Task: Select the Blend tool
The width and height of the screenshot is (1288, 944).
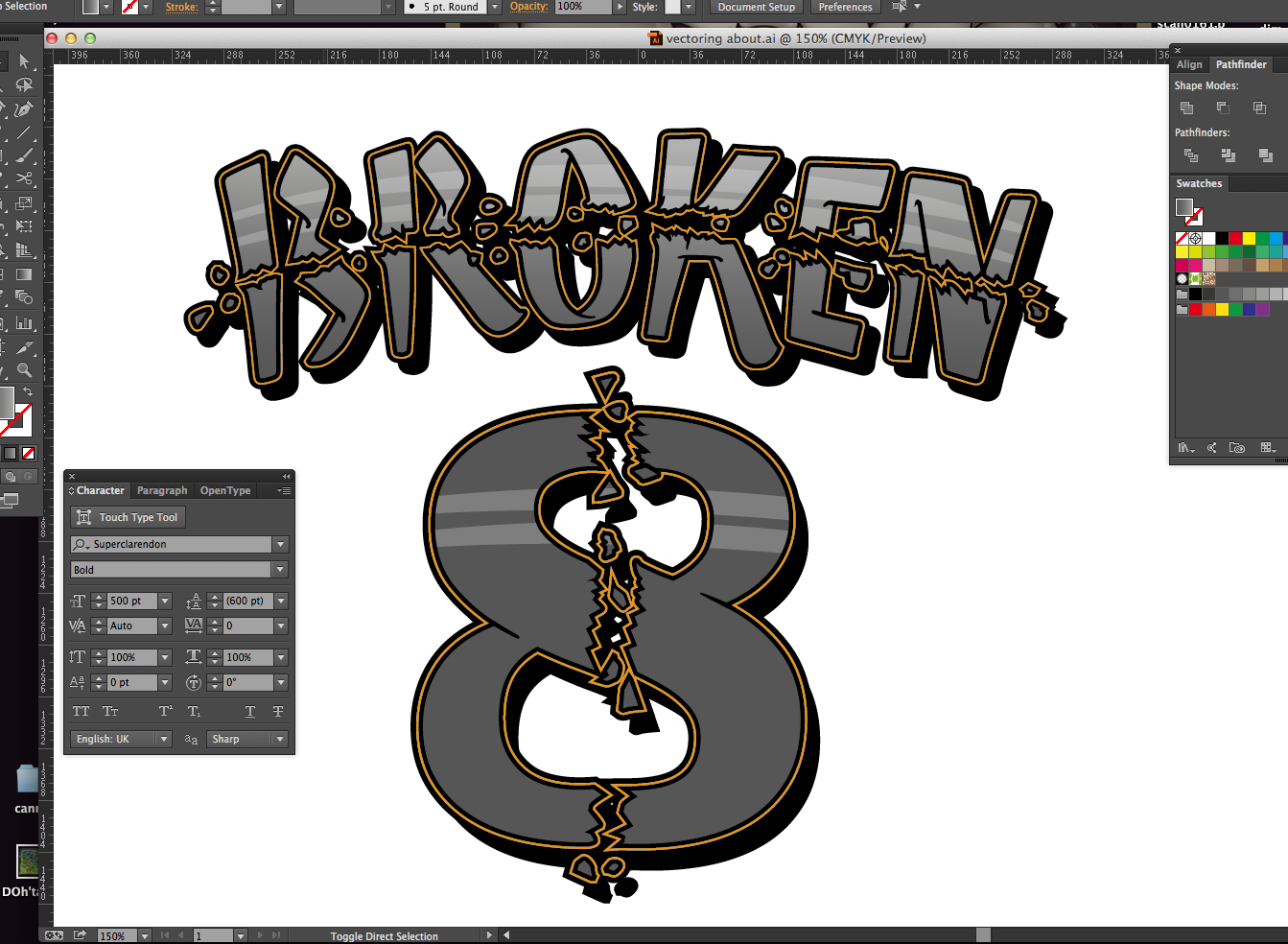Action: click(x=24, y=297)
